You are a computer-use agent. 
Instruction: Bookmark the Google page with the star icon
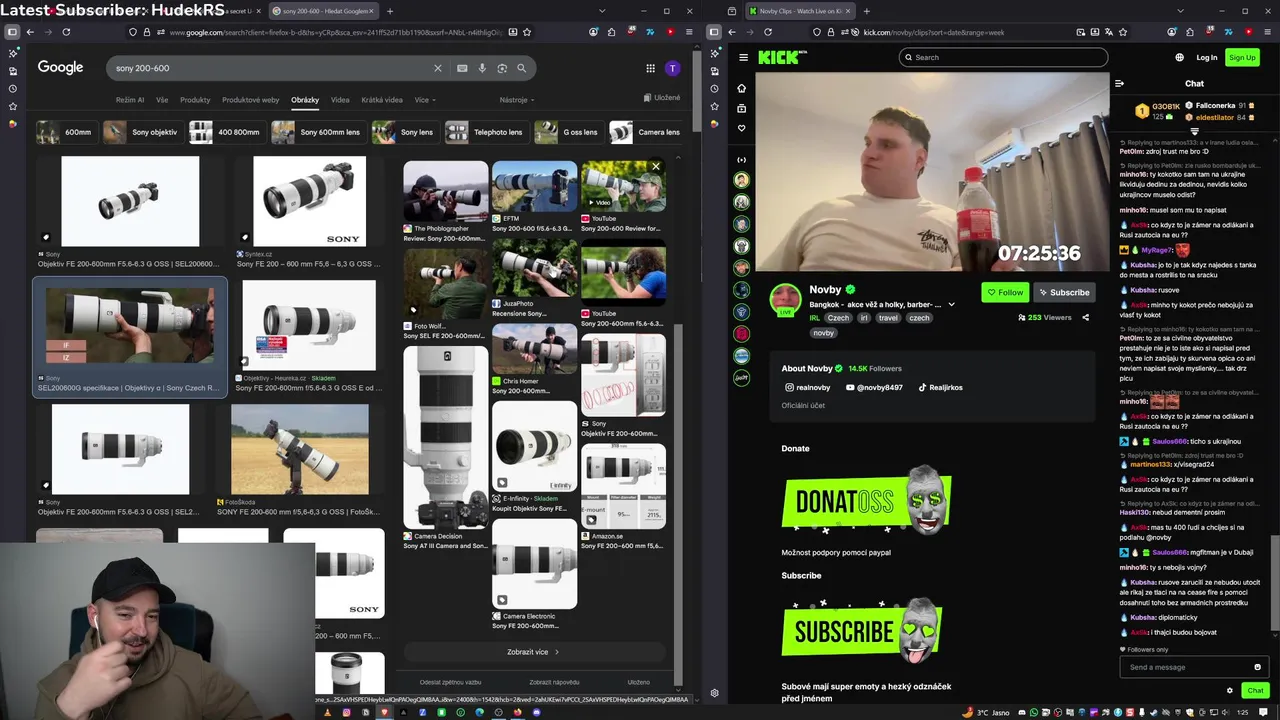[527, 32]
